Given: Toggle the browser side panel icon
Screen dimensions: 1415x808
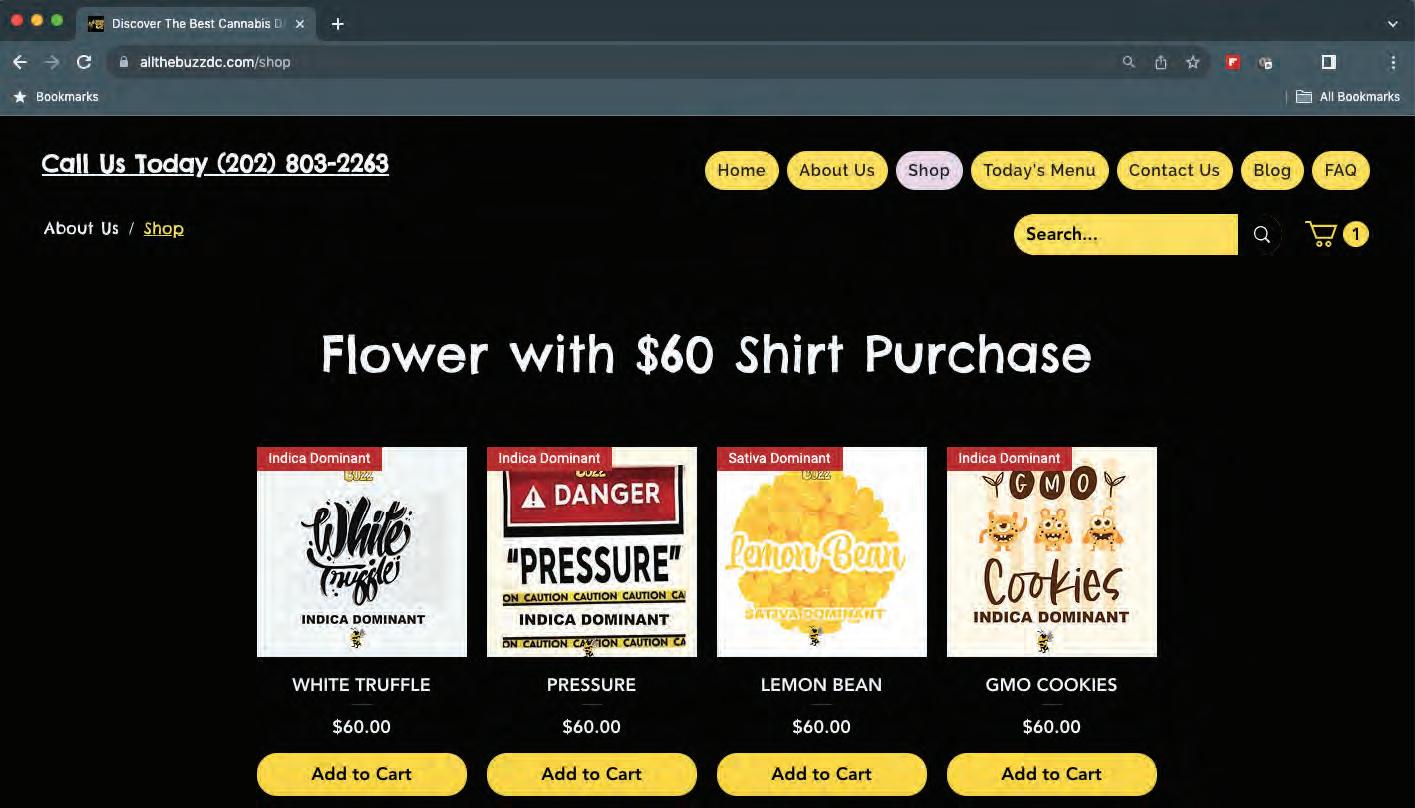Looking at the screenshot, I should (1329, 62).
